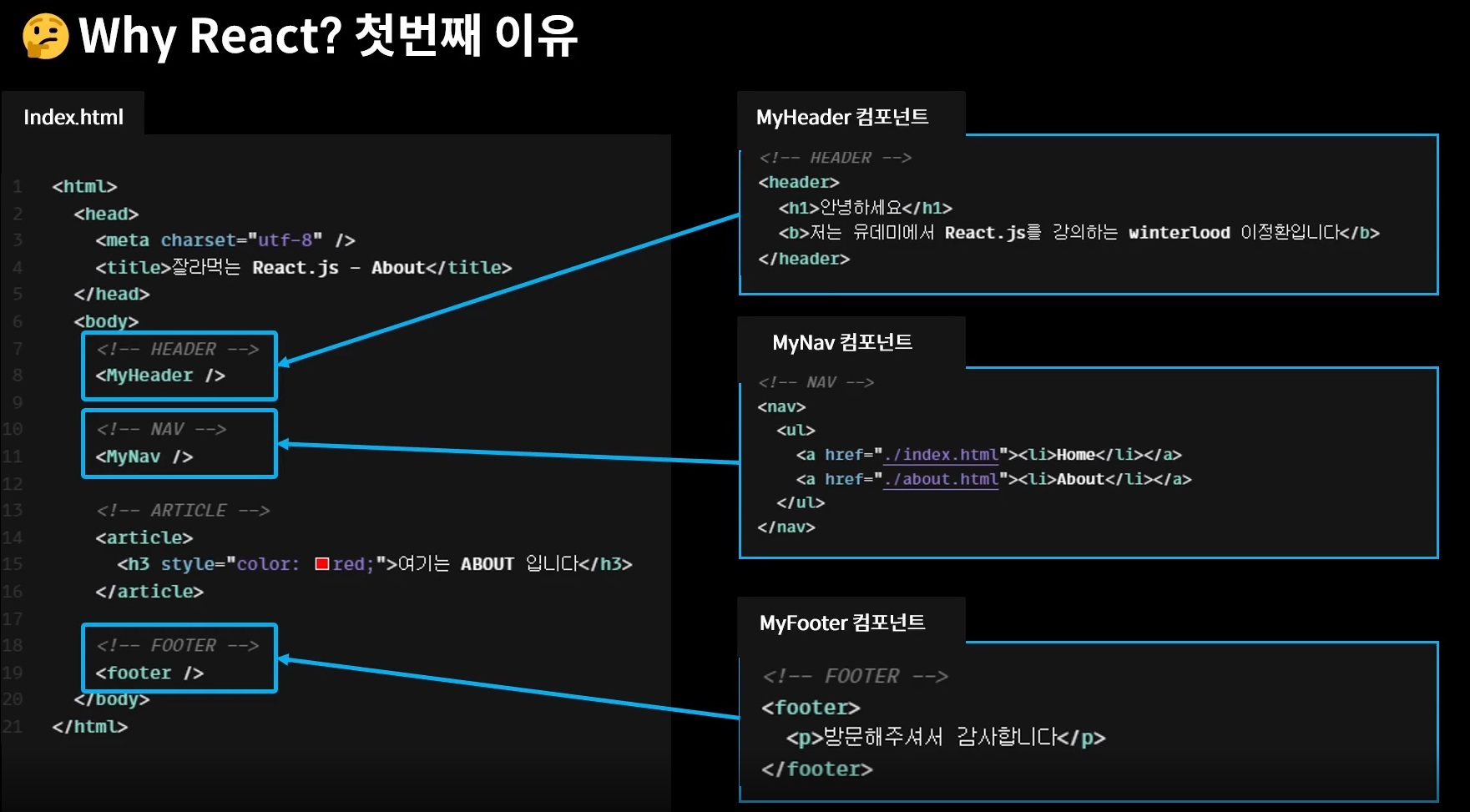Click the </ul> closing tag
This screenshot has width=1470, height=812.
pyautogui.click(x=801, y=502)
